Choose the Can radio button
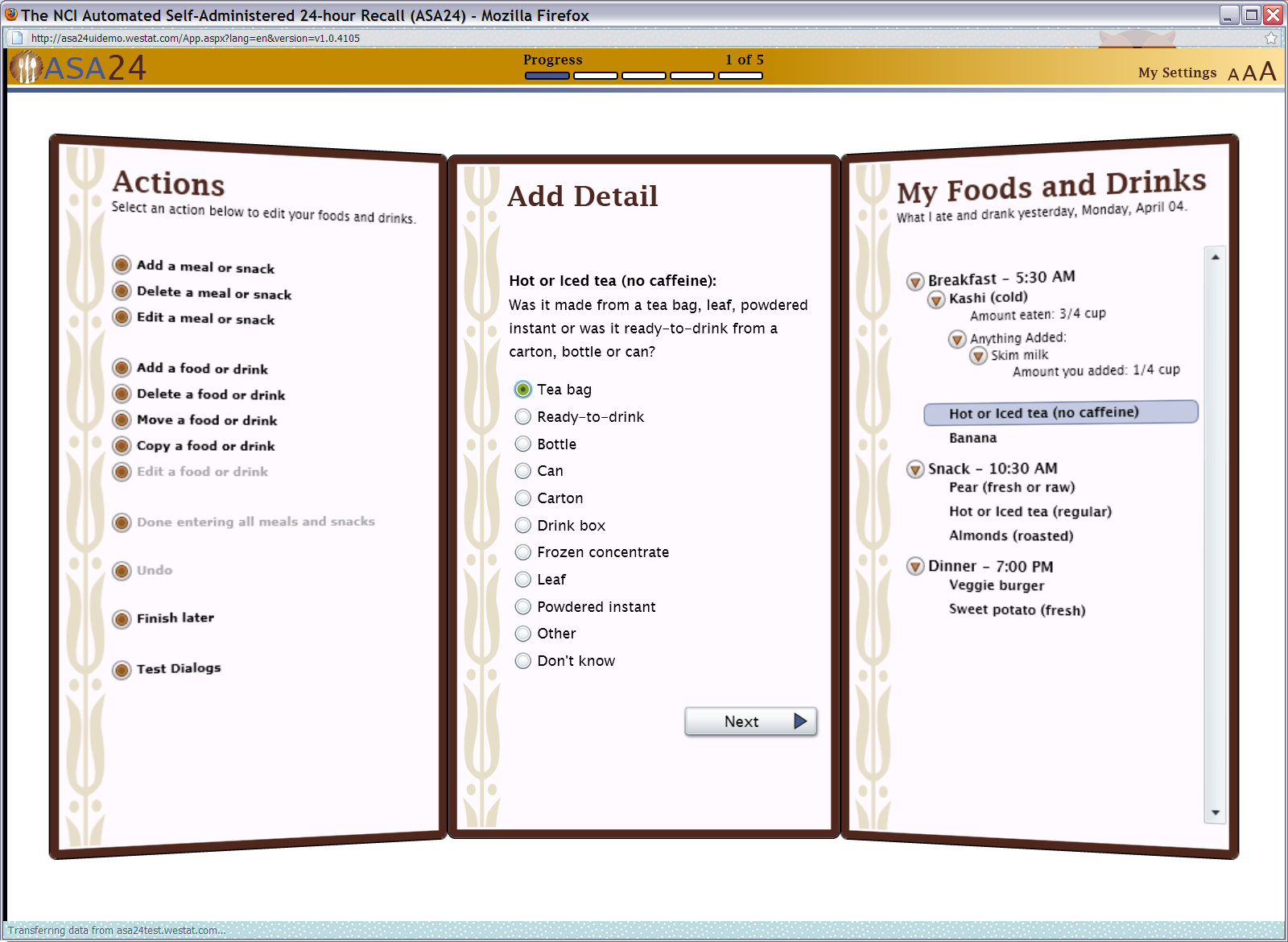This screenshot has height=942, width=1288. (523, 471)
